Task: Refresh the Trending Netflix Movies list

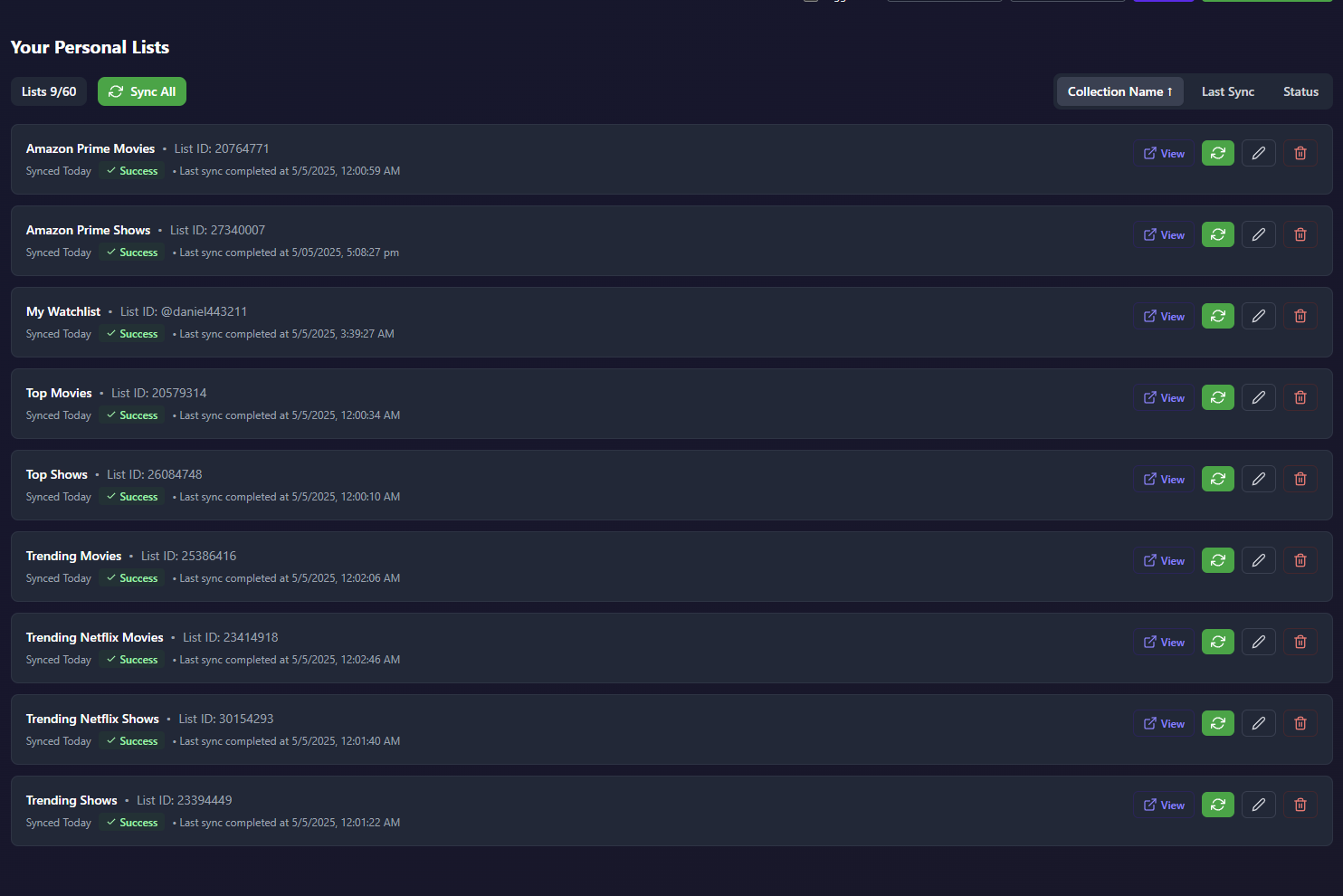Action: point(1217,642)
